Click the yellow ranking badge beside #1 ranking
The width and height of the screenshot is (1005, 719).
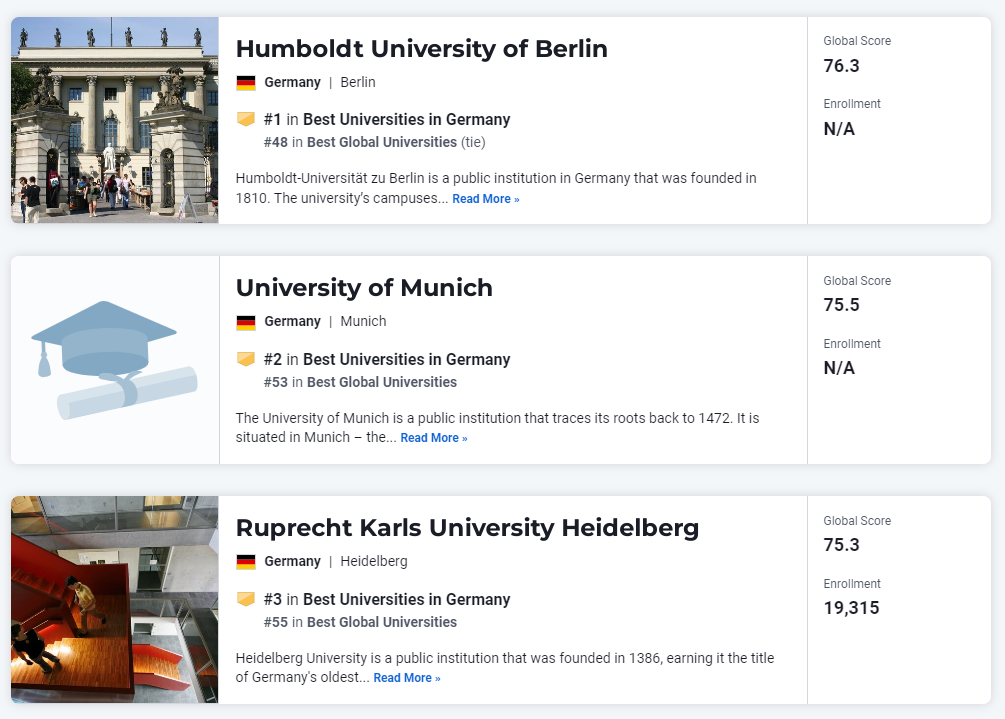[x=245, y=119]
